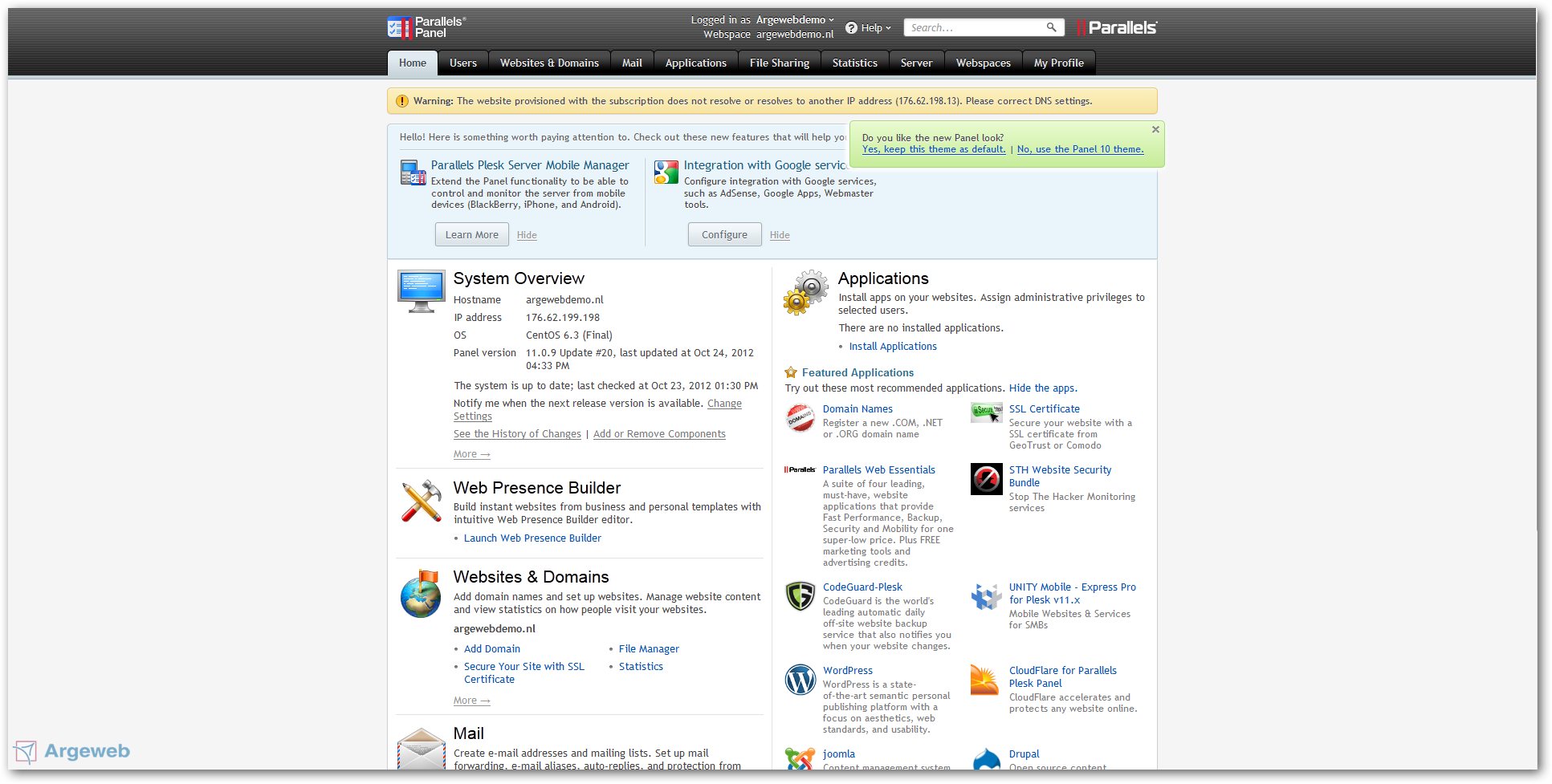
Task: Click the WordPress logo icon
Action: pyautogui.click(x=800, y=680)
